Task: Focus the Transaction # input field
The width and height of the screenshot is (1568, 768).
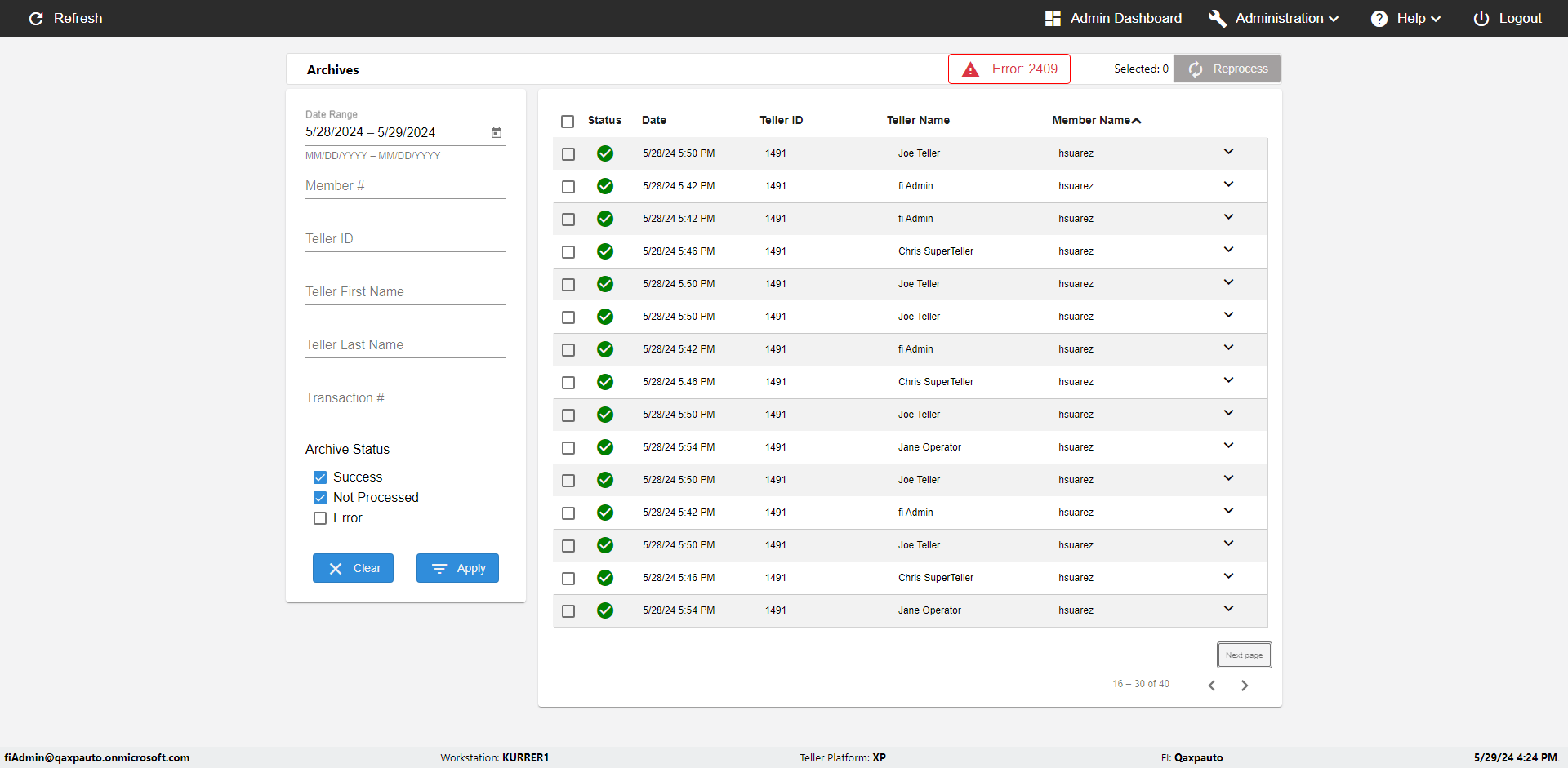Action: 405,398
